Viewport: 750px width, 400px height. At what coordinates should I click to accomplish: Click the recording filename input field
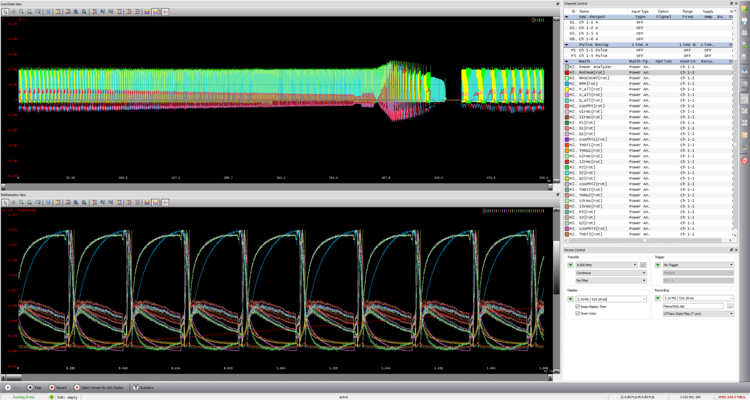pyautogui.click(x=694, y=306)
